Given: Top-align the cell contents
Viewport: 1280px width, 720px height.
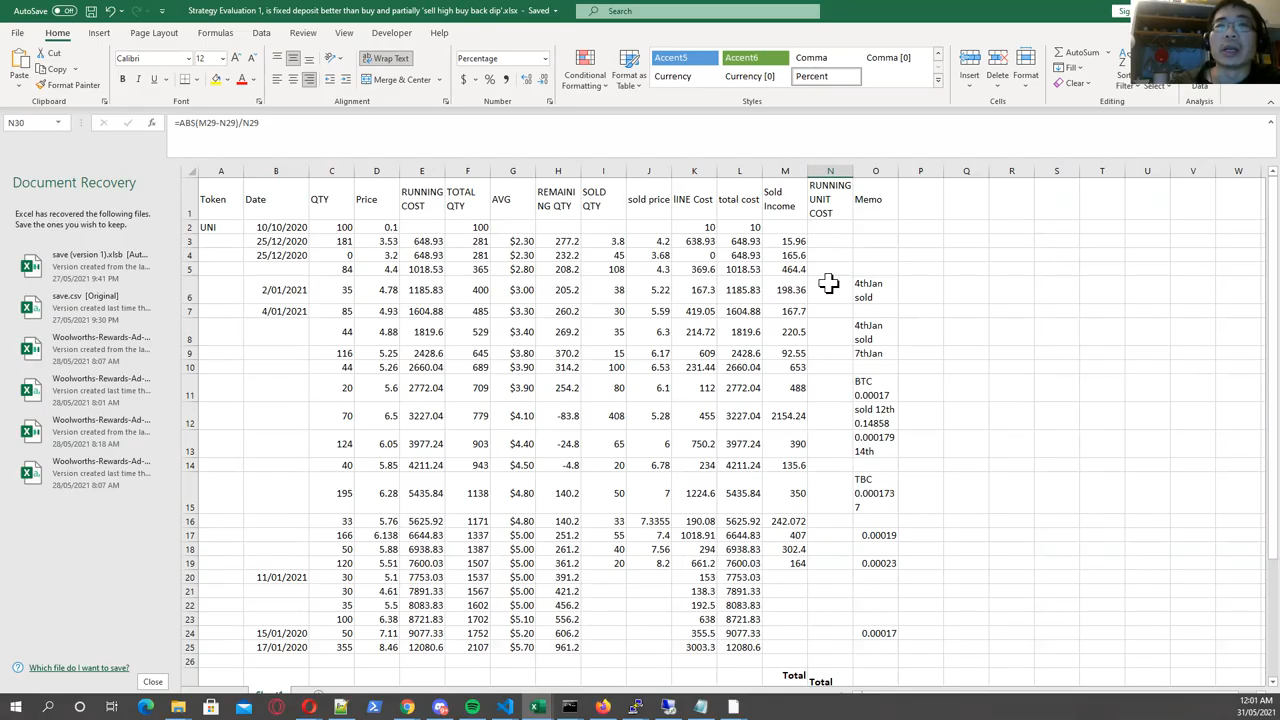Looking at the screenshot, I should click(277, 58).
